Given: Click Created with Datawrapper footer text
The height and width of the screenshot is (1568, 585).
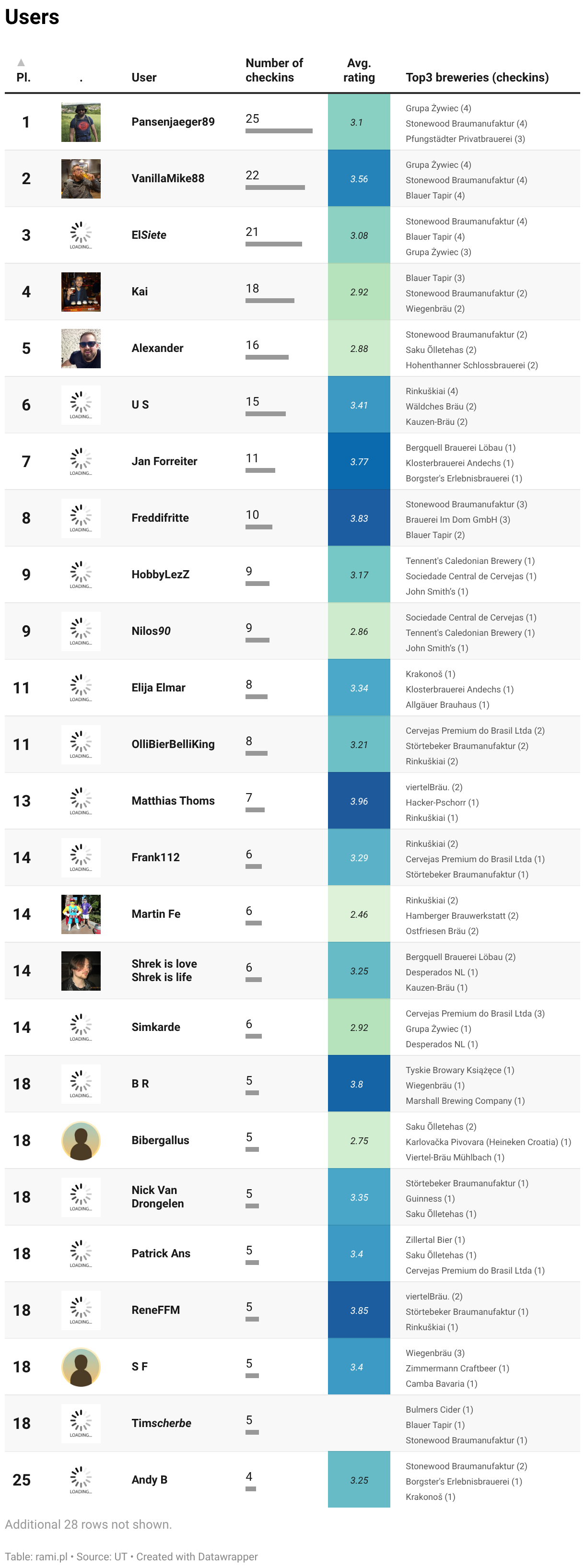Looking at the screenshot, I should pyautogui.click(x=197, y=1556).
